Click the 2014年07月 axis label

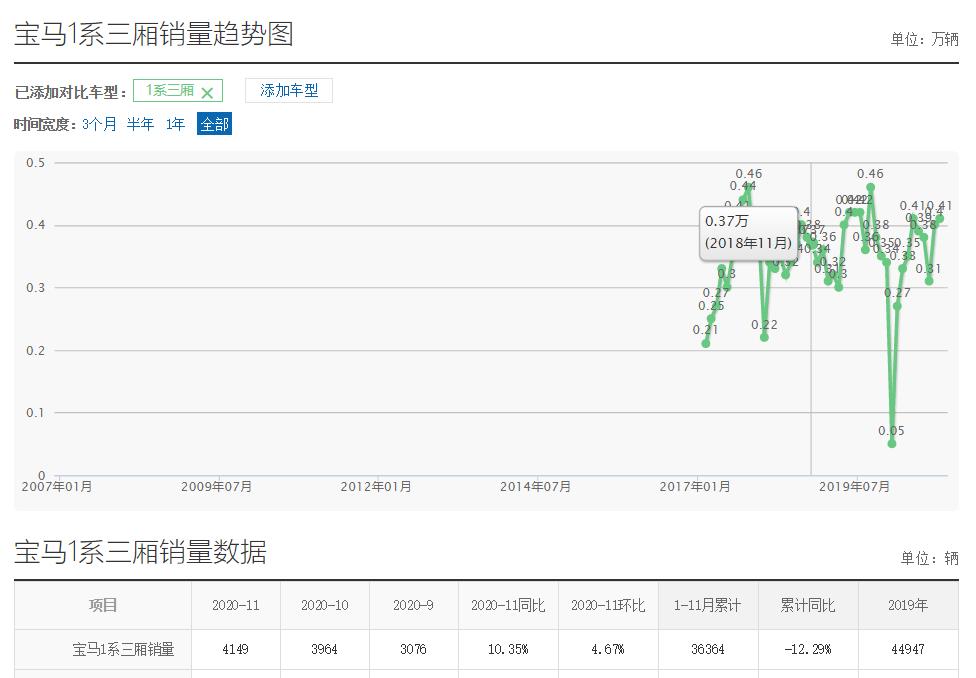click(x=535, y=486)
